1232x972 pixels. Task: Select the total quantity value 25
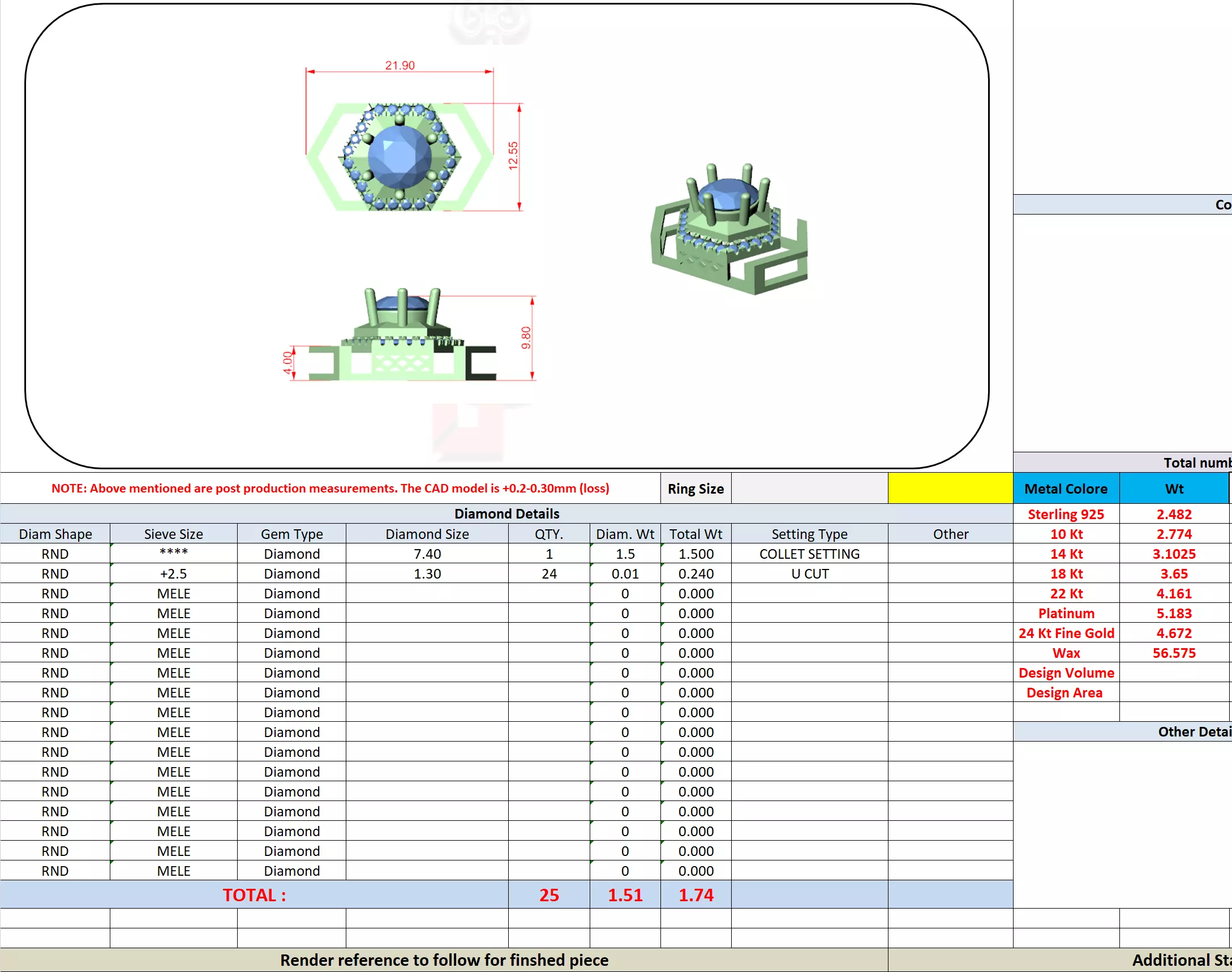coord(548,894)
